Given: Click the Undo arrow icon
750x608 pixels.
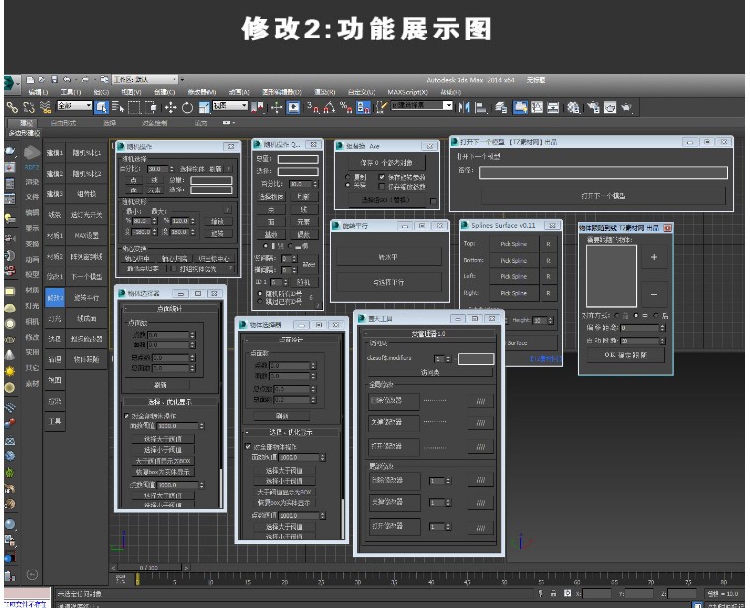Looking at the screenshot, I should [x=67, y=80].
